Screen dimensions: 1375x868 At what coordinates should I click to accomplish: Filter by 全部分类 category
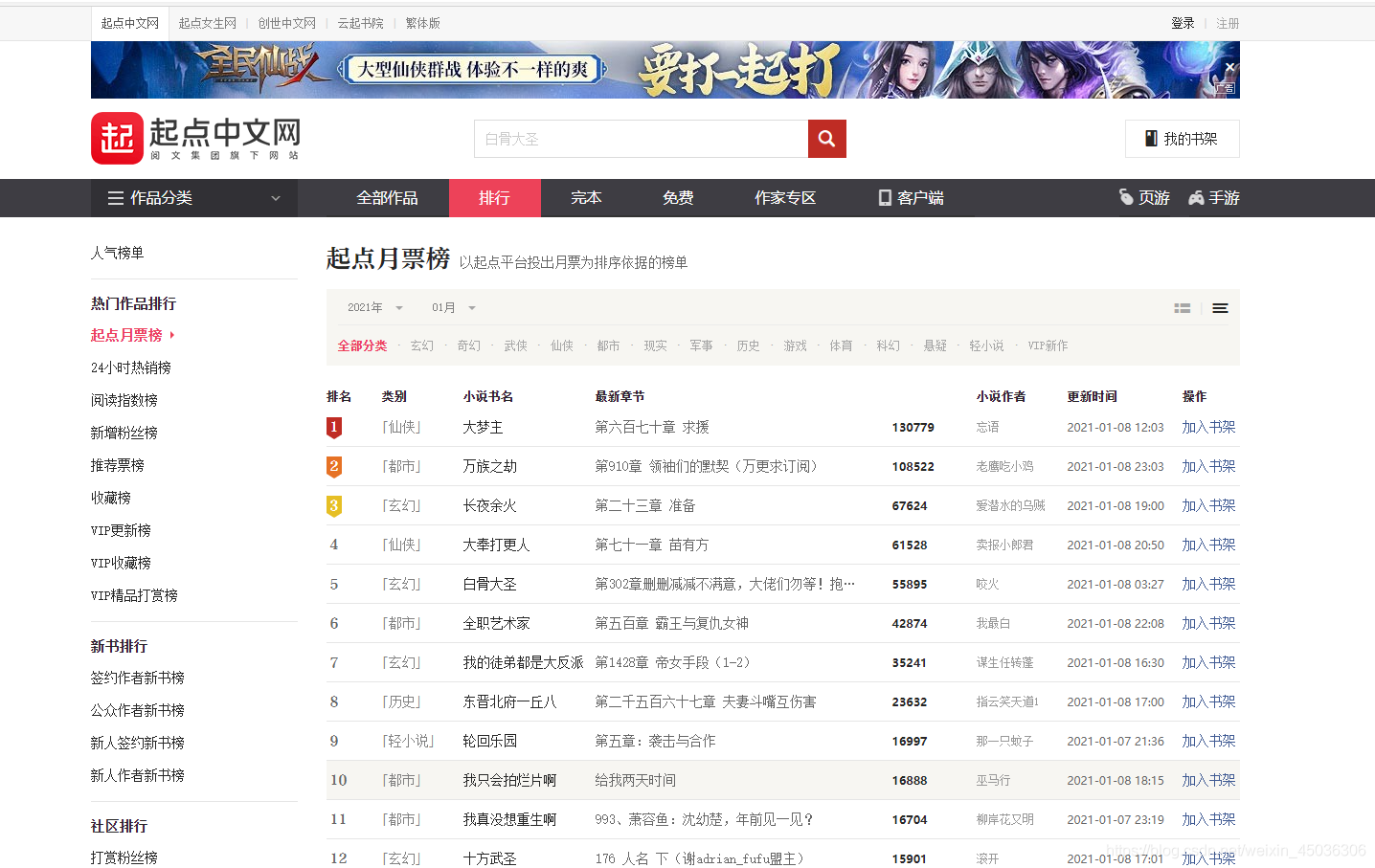tap(362, 345)
